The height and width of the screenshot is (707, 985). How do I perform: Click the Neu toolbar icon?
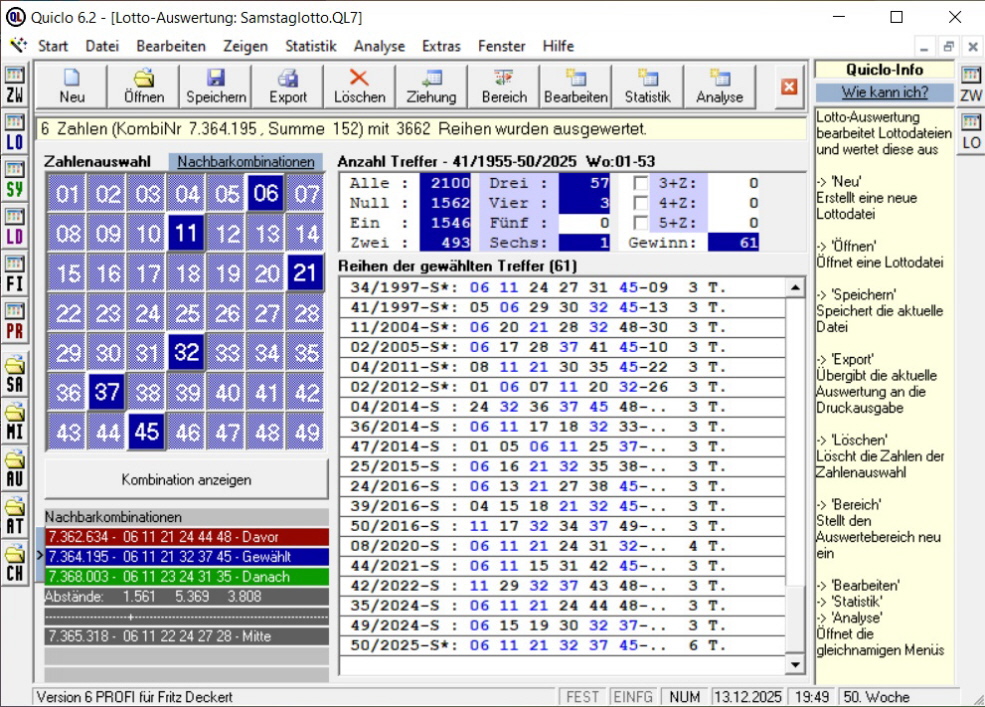click(71, 86)
